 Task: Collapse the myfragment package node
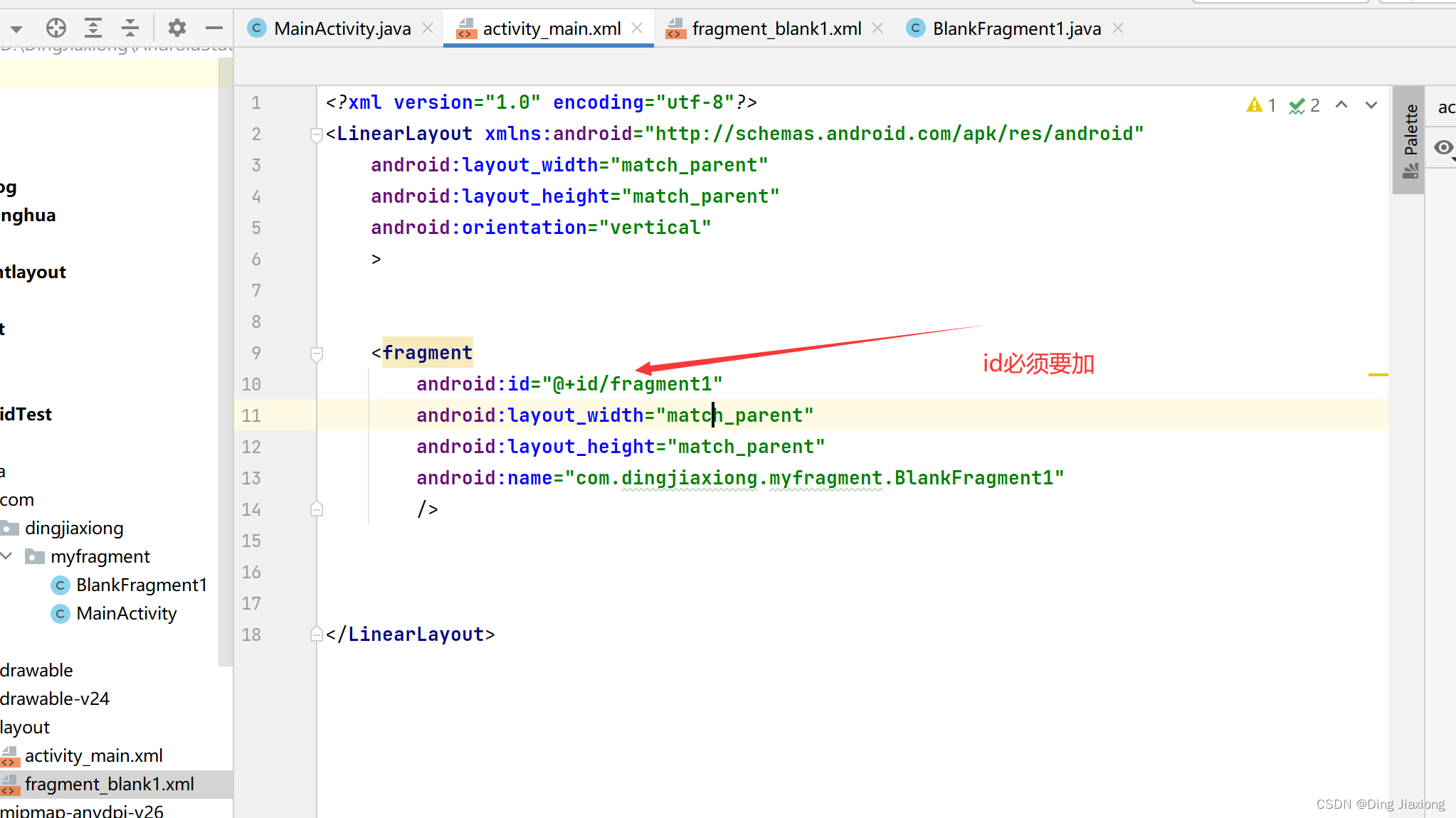pyautogui.click(x=7, y=556)
